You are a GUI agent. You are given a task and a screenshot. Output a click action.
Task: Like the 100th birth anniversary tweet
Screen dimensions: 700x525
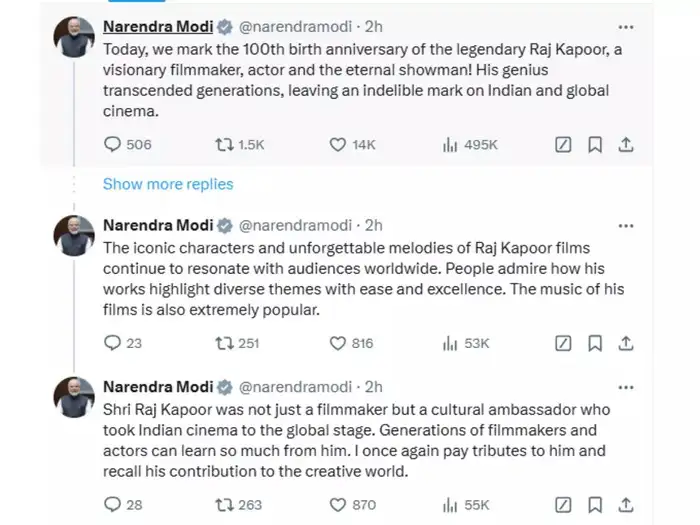pyautogui.click(x=338, y=144)
